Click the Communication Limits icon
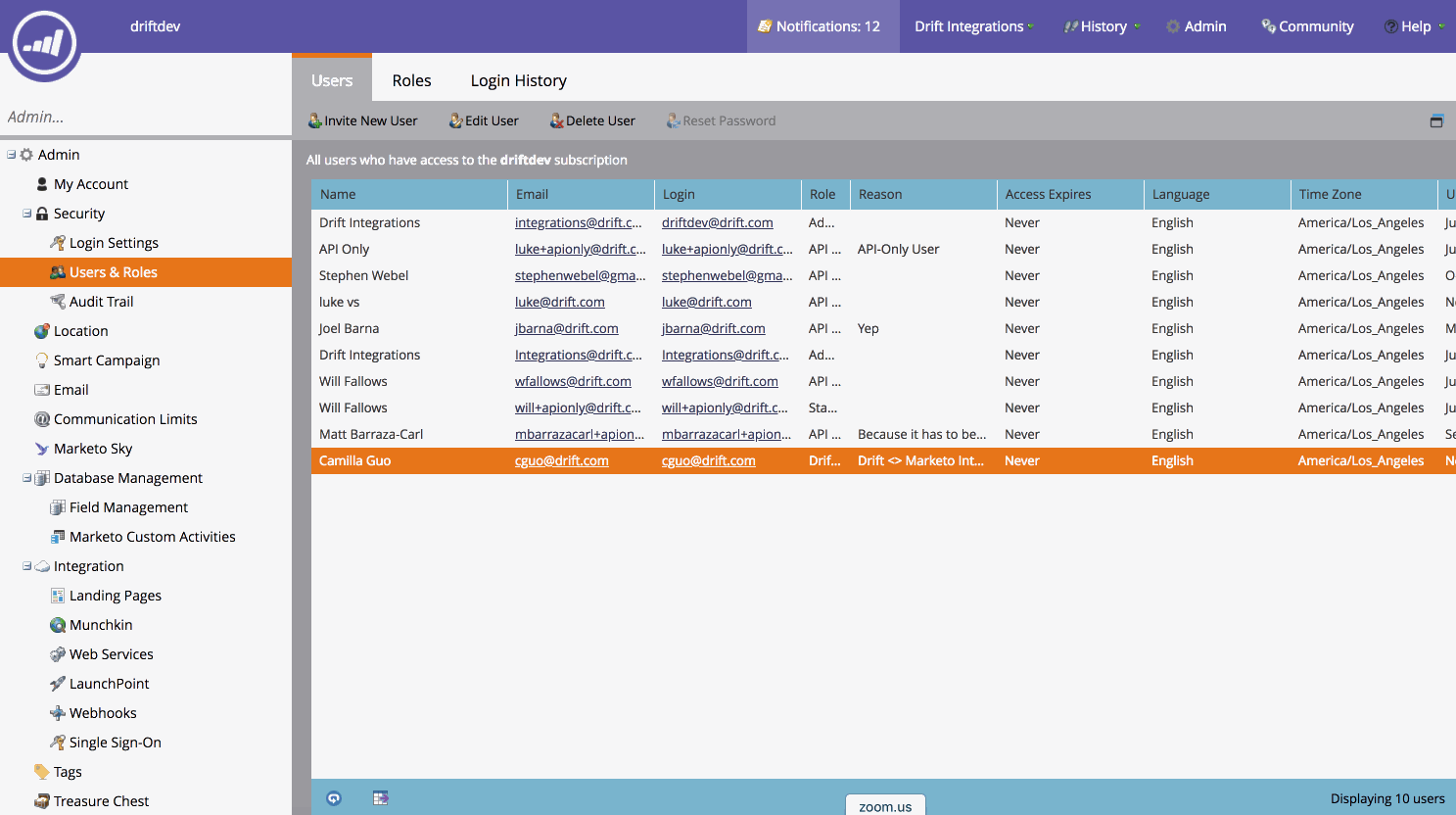The image size is (1456, 815). point(42,419)
